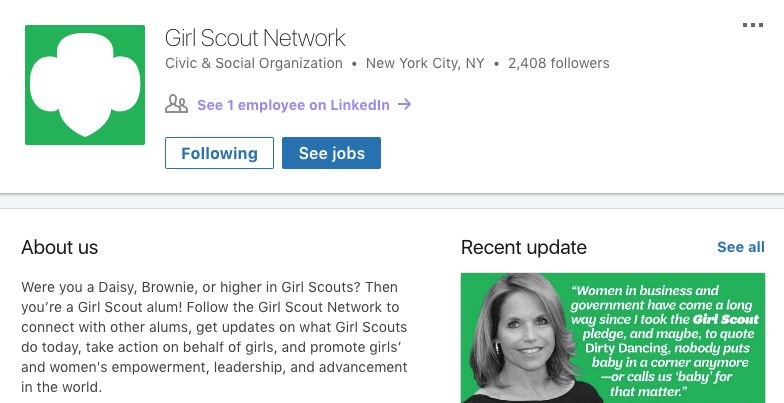This screenshot has width=784, height=403.
Task: Click the Civic & Social Organization label
Action: (254, 63)
